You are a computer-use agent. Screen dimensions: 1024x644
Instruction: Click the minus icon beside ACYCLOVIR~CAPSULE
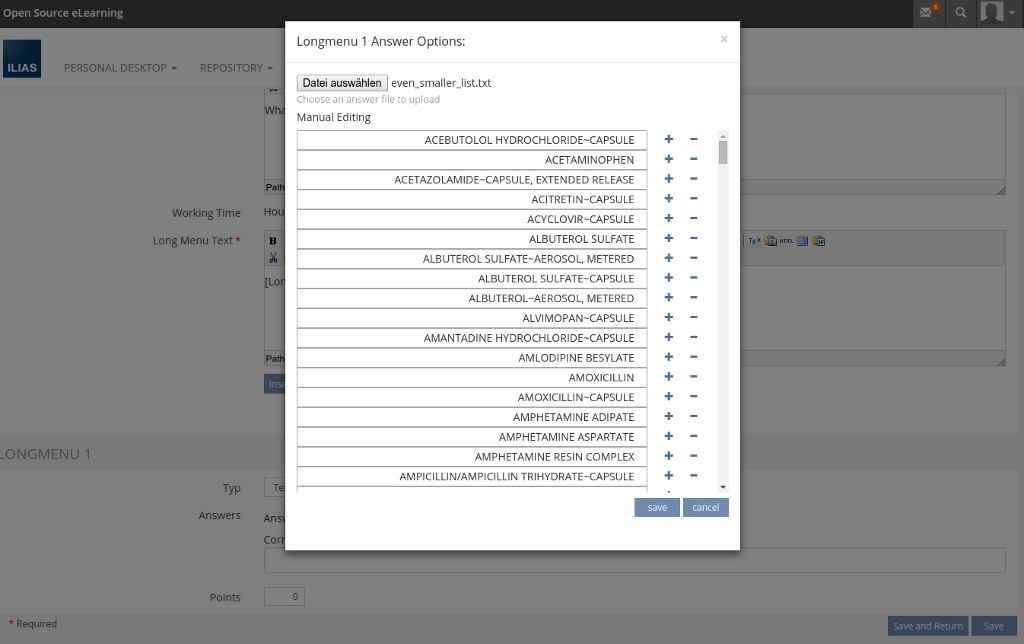[694, 218]
